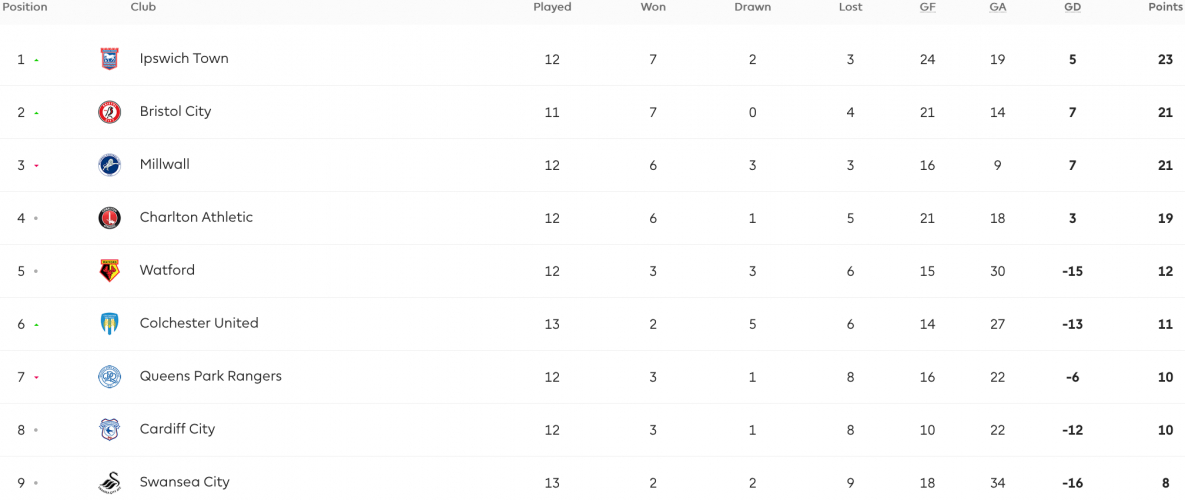Click the Played column header
Viewport: 1185px width, 500px height.
[x=552, y=7]
